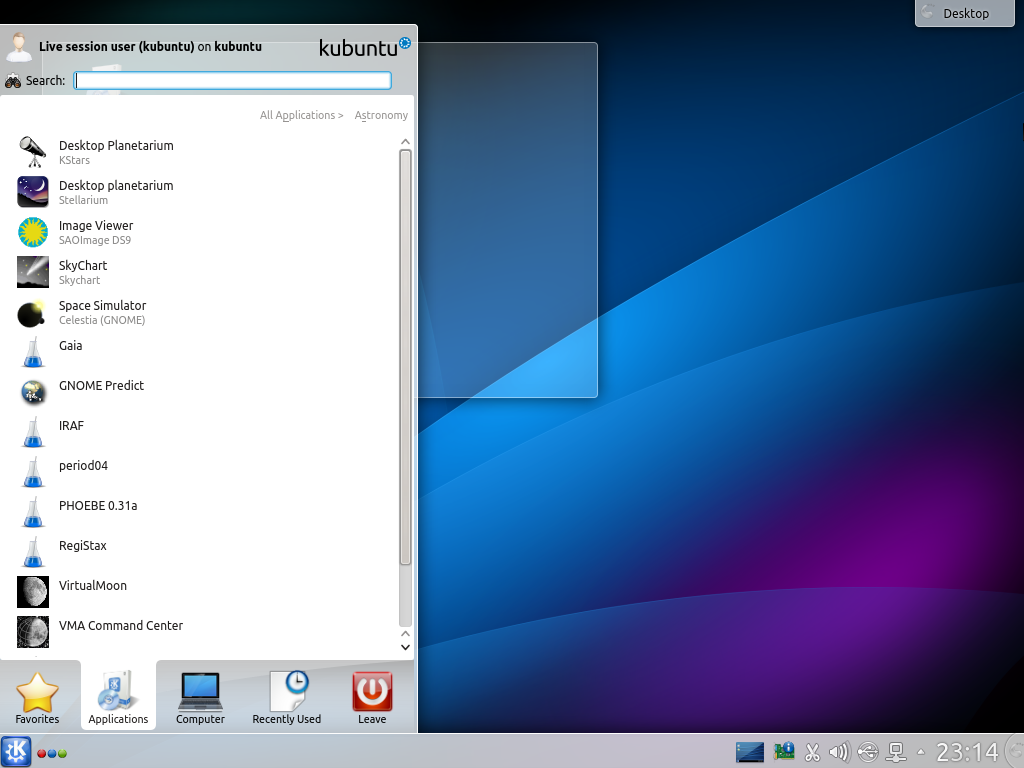The height and width of the screenshot is (768, 1024).
Task: Open the volume speaker tray icon
Action: click(839, 752)
